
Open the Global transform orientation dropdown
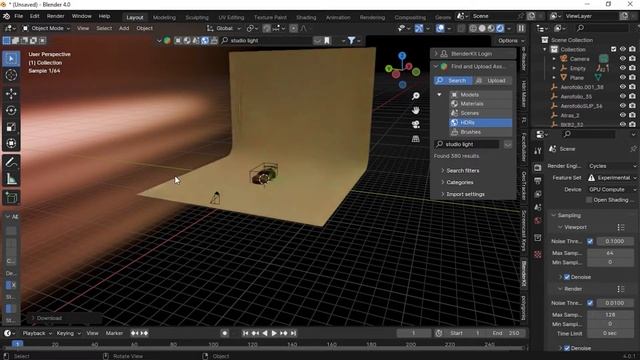(224, 28)
